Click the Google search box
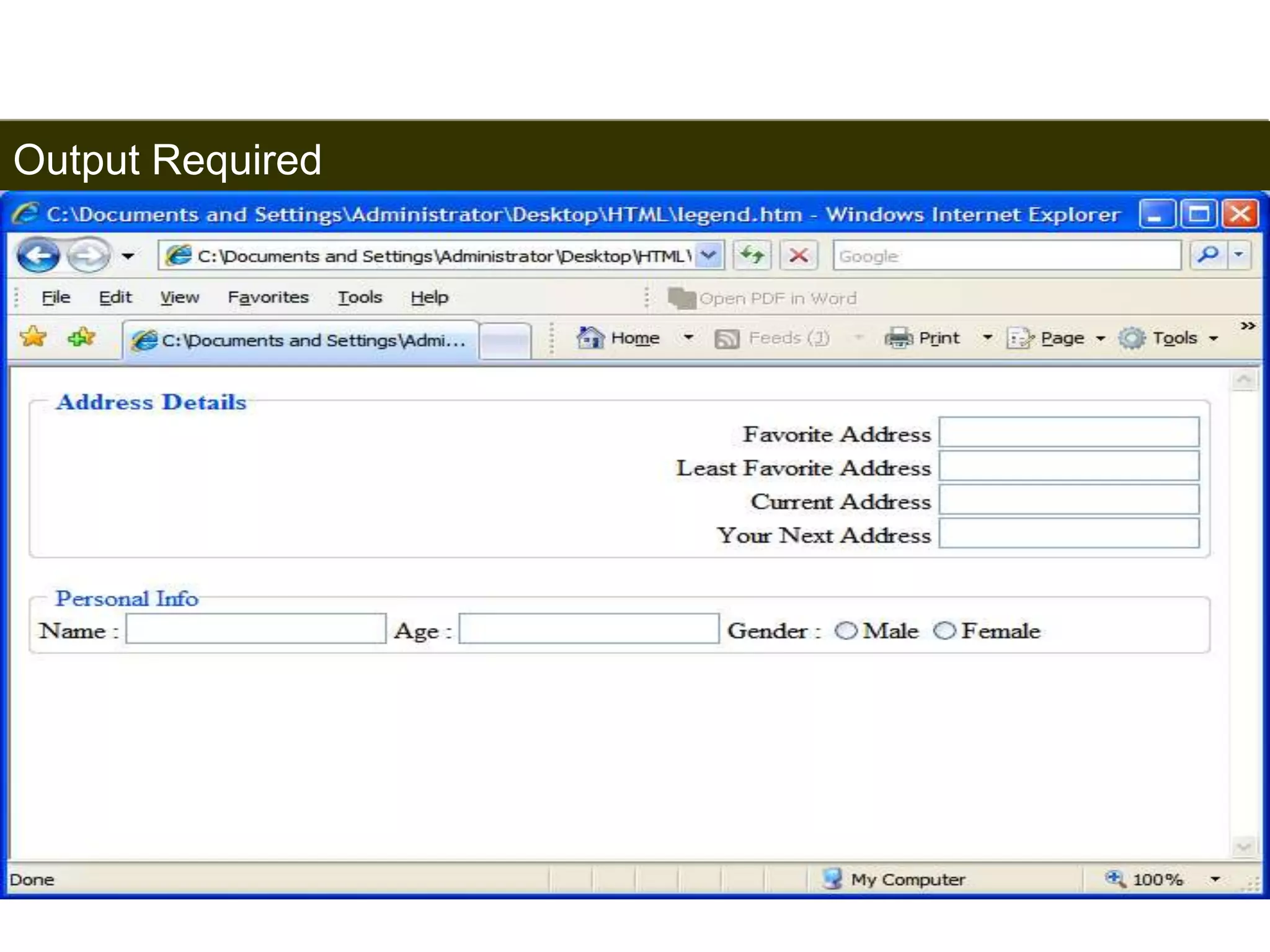Image resolution: width=1270 pixels, height=952 pixels. [1006, 255]
